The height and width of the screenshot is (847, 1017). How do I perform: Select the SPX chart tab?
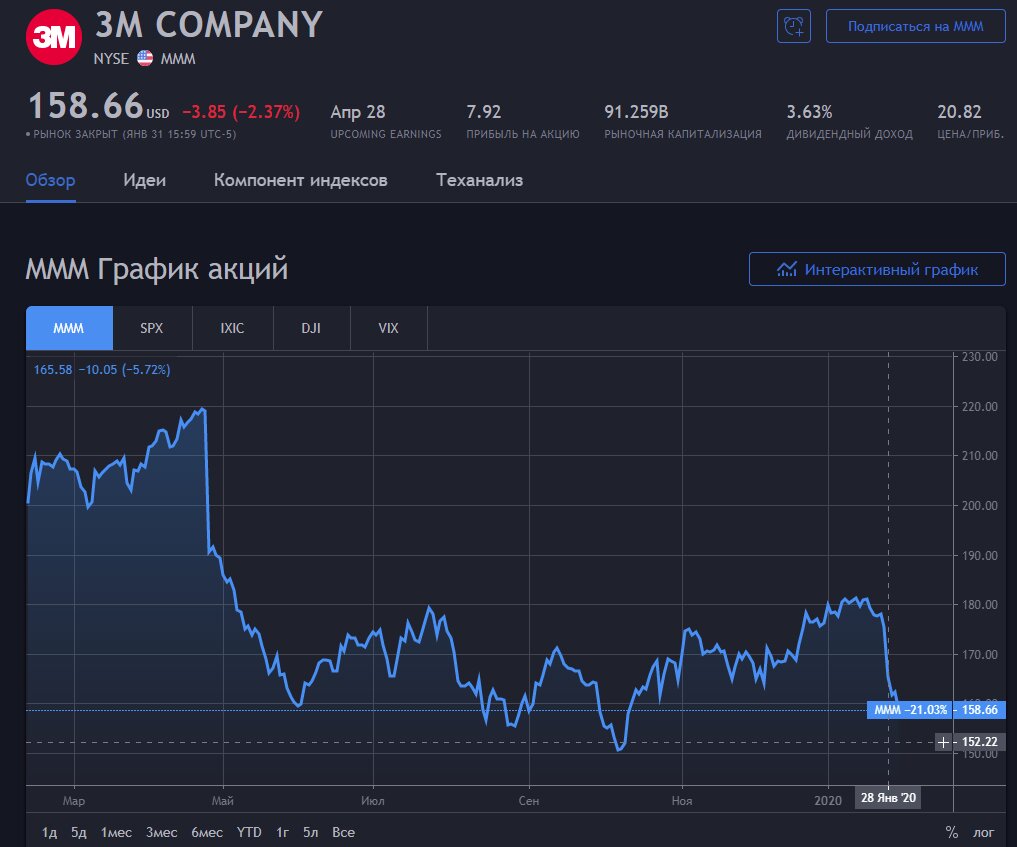point(152,328)
